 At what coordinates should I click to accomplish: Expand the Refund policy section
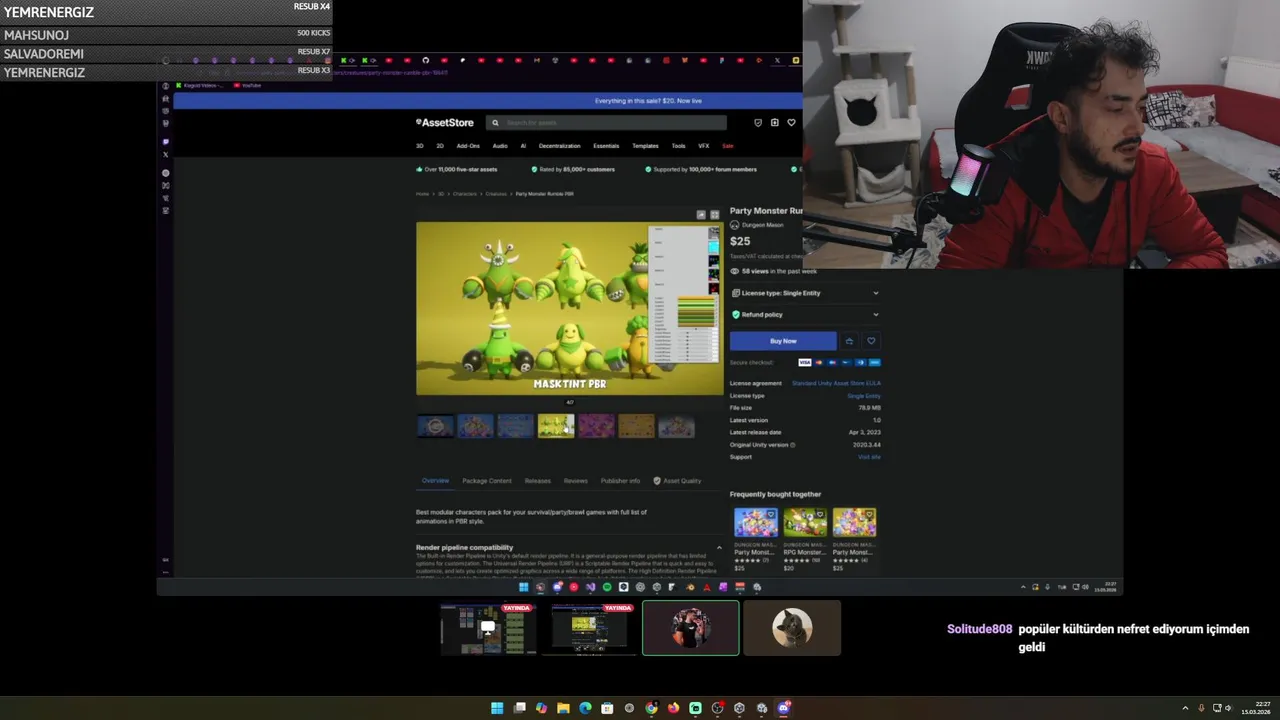pos(805,314)
